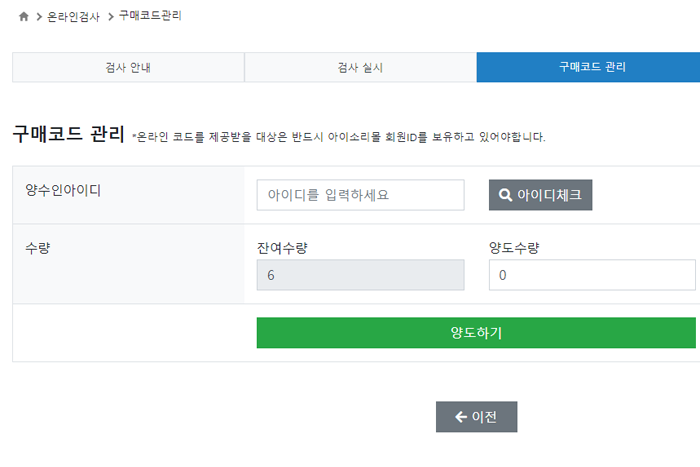Switch to the 검사 안내 tab

click(x=128, y=67)
